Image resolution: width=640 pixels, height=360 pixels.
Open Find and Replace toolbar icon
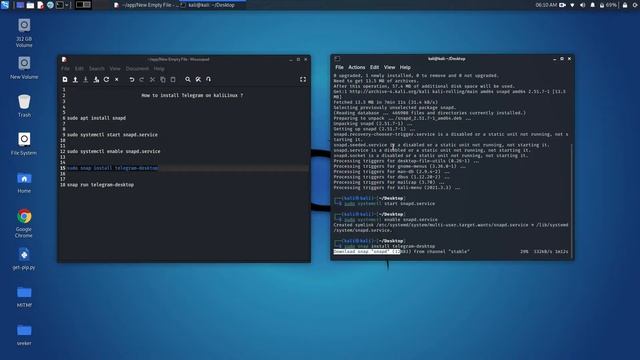[198, 80]
